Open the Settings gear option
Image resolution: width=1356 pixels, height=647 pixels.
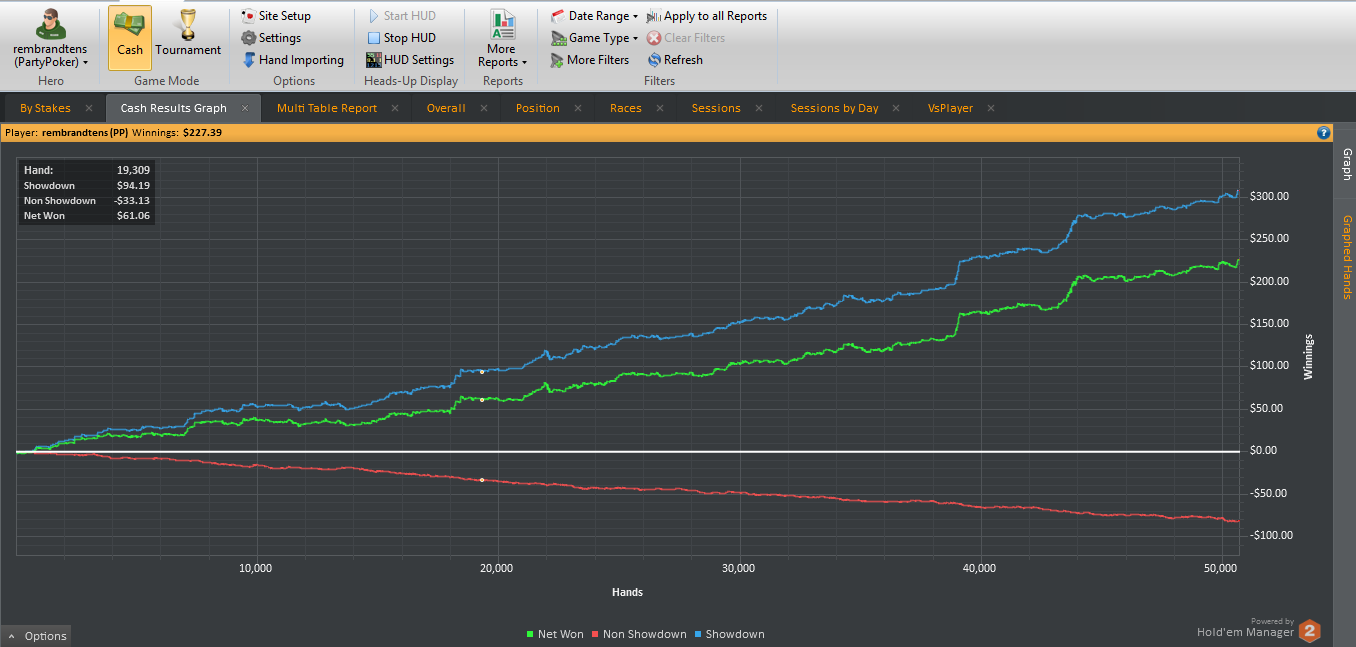pos(272,38)
